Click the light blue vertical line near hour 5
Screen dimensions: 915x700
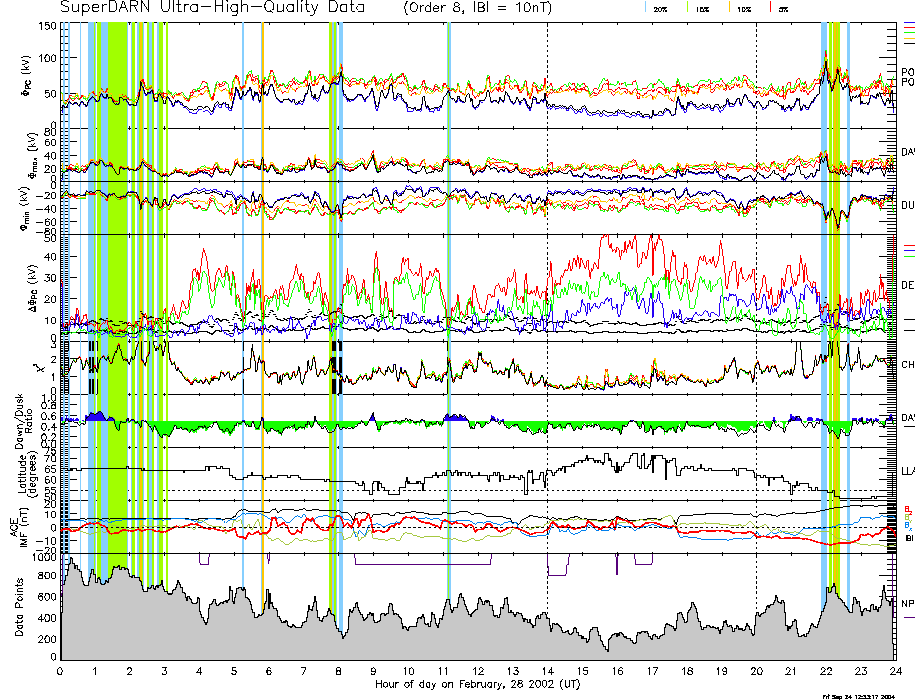pos(243,300)
